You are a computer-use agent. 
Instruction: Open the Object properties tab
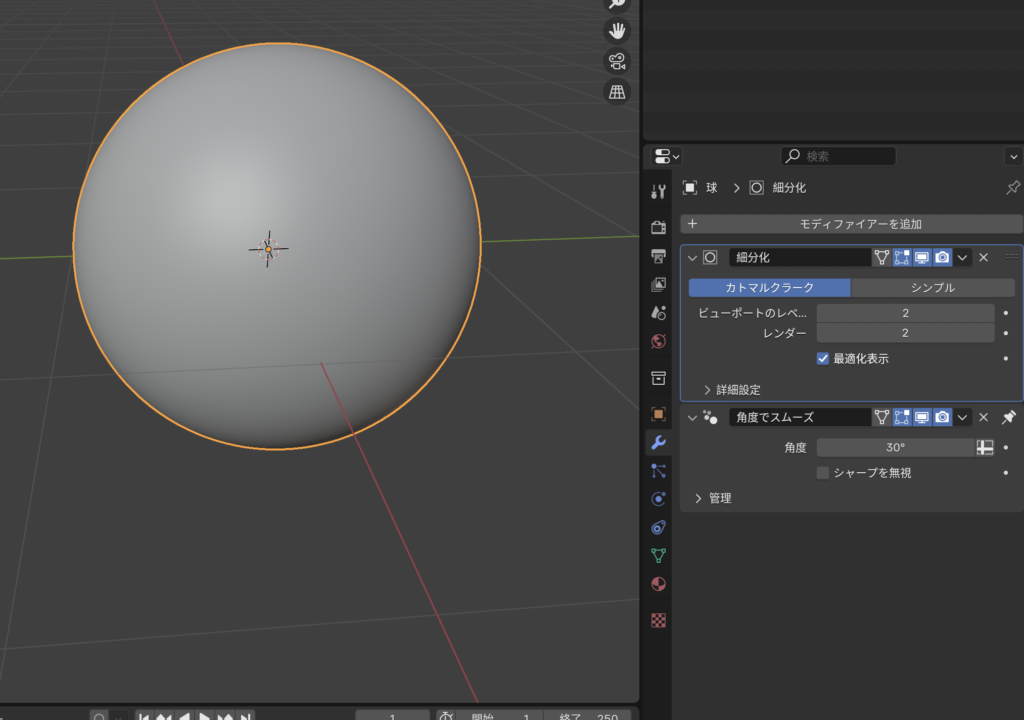(658, 414)
